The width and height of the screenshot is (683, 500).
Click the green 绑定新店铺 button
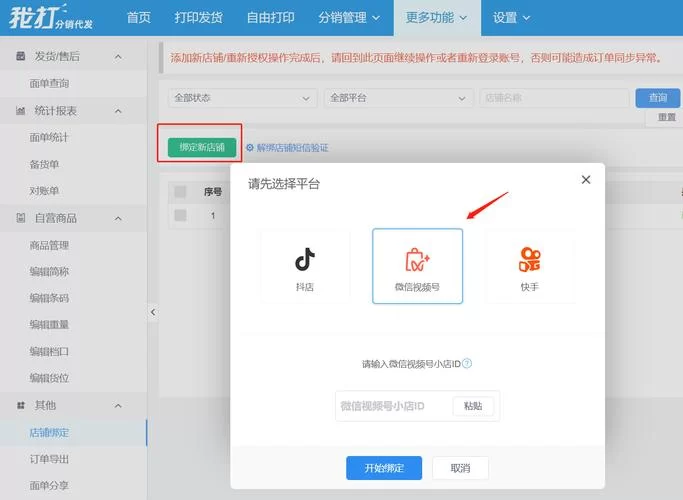coord(202,148)
